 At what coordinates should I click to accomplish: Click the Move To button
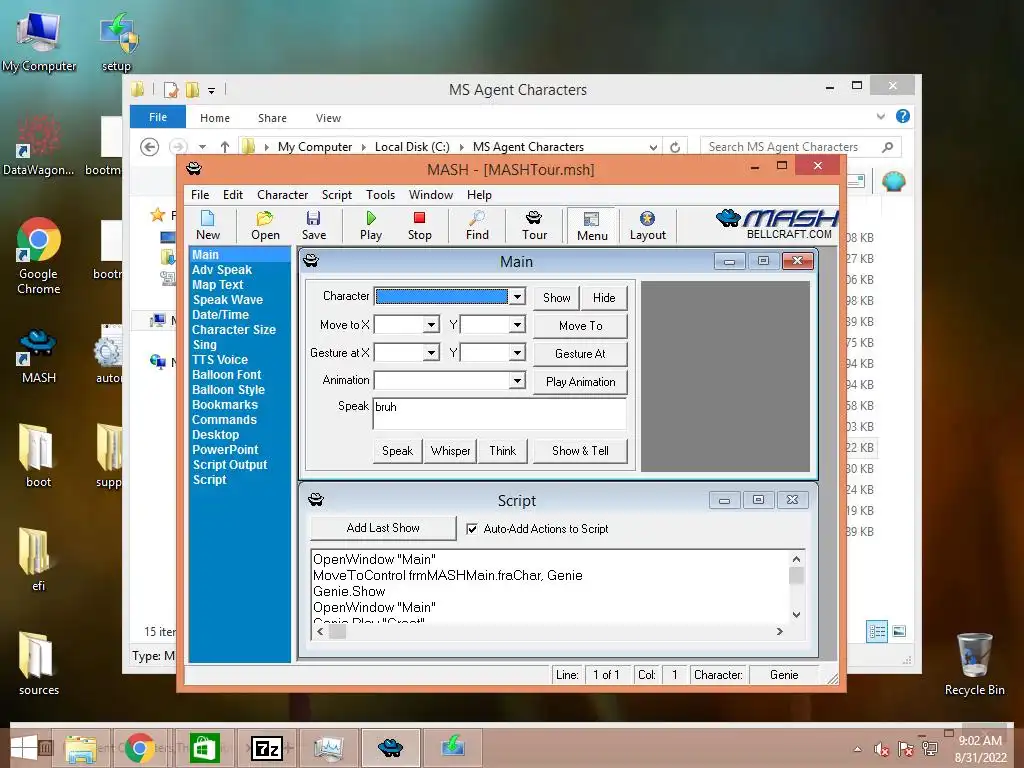pyautogui.click(x=581, y=325)
